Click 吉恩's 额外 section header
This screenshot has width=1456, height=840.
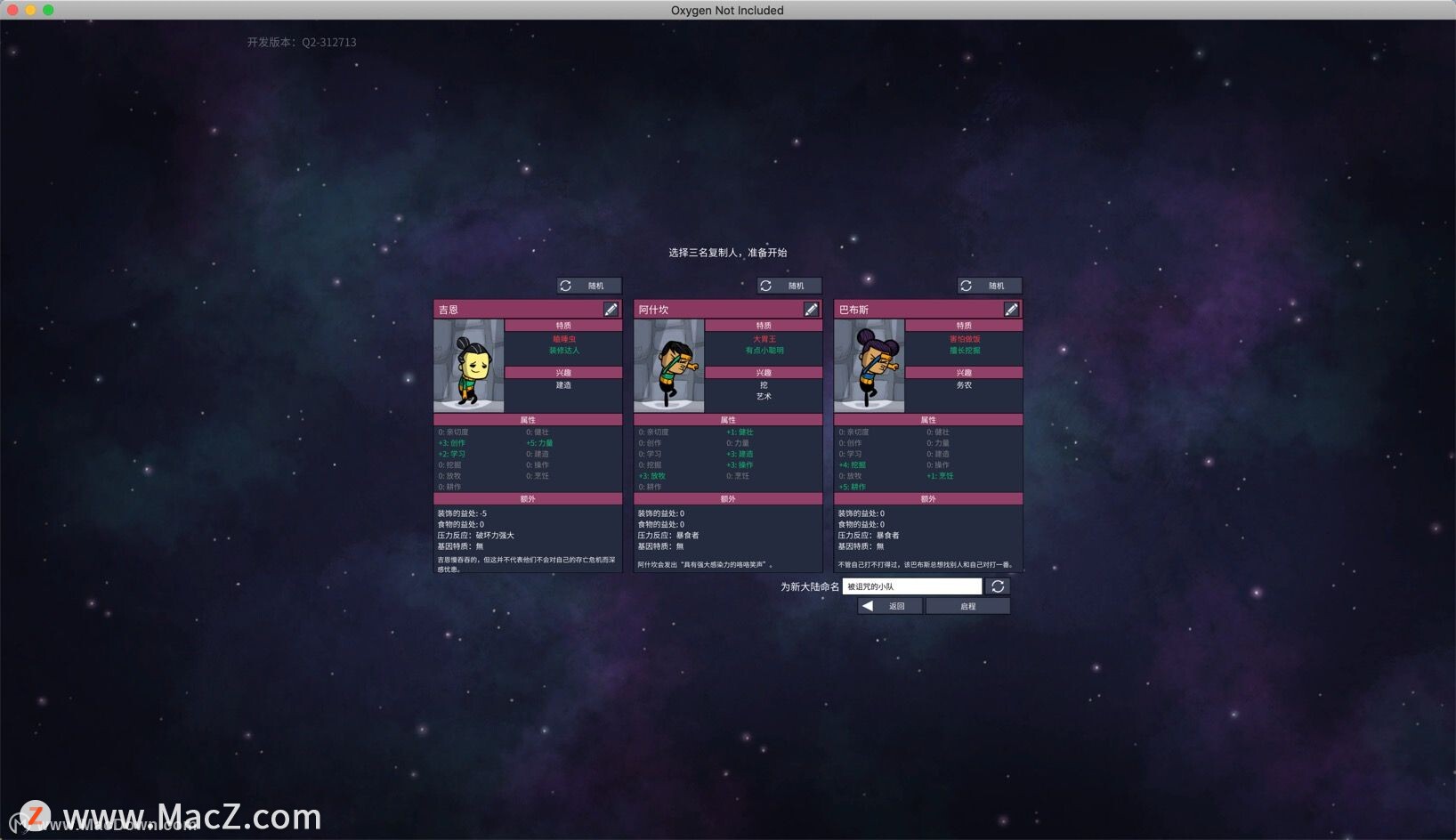[528, 499]
